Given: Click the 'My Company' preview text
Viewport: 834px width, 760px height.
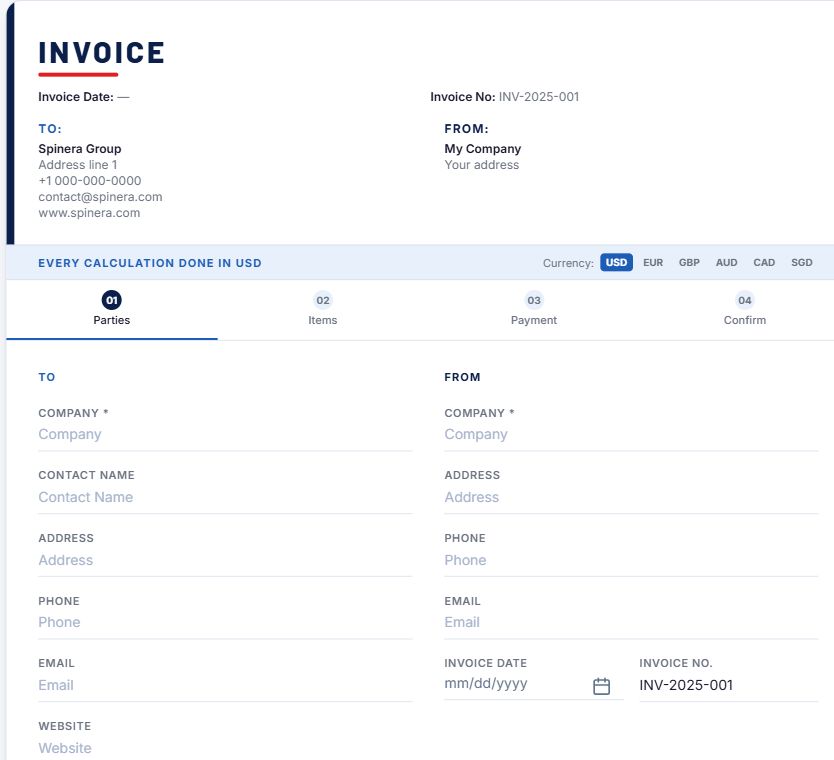Looking at the screenshot, I should tap(482, 149).
